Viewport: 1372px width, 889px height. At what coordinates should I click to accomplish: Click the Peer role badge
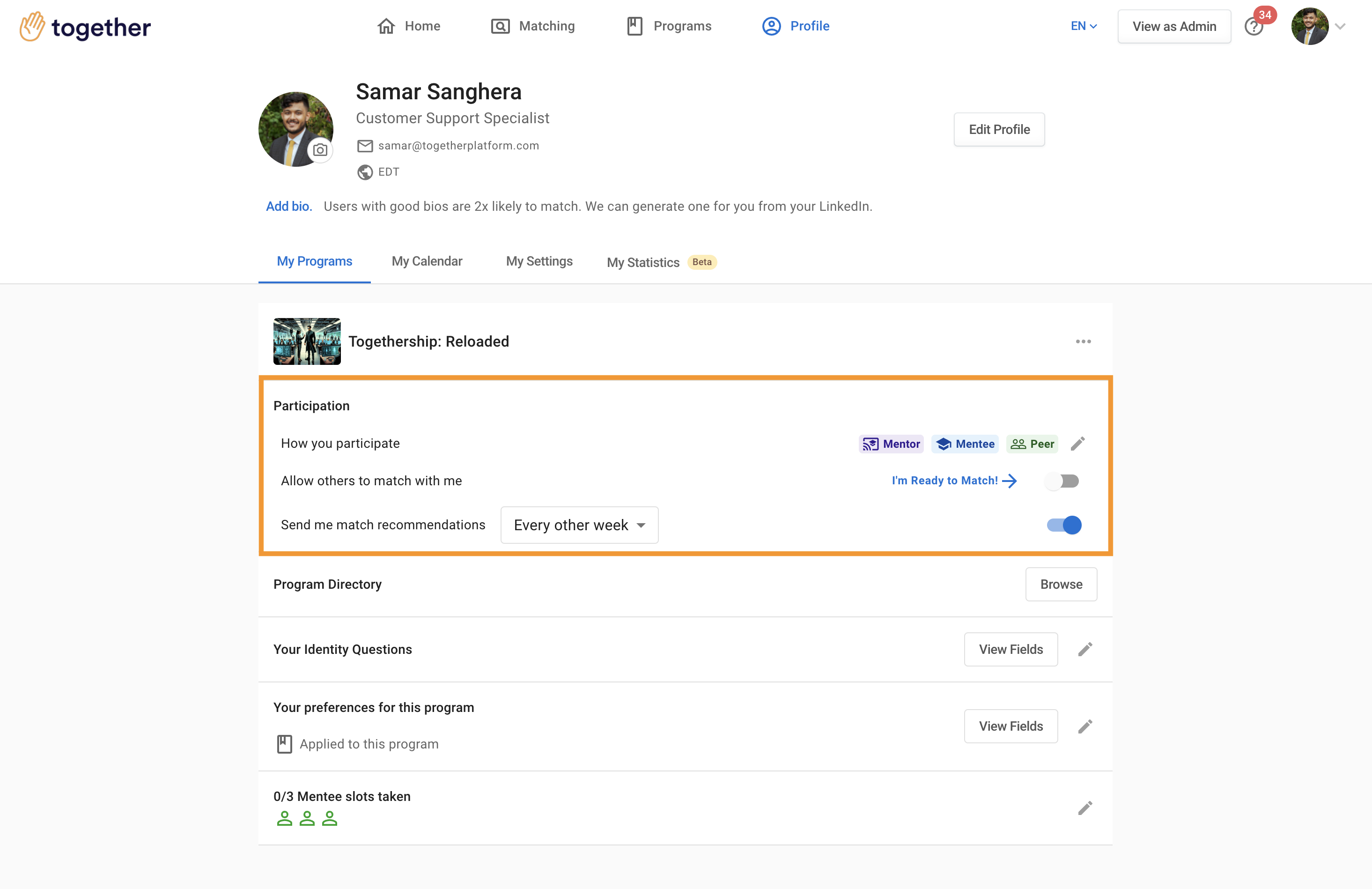click(1033, 444)
